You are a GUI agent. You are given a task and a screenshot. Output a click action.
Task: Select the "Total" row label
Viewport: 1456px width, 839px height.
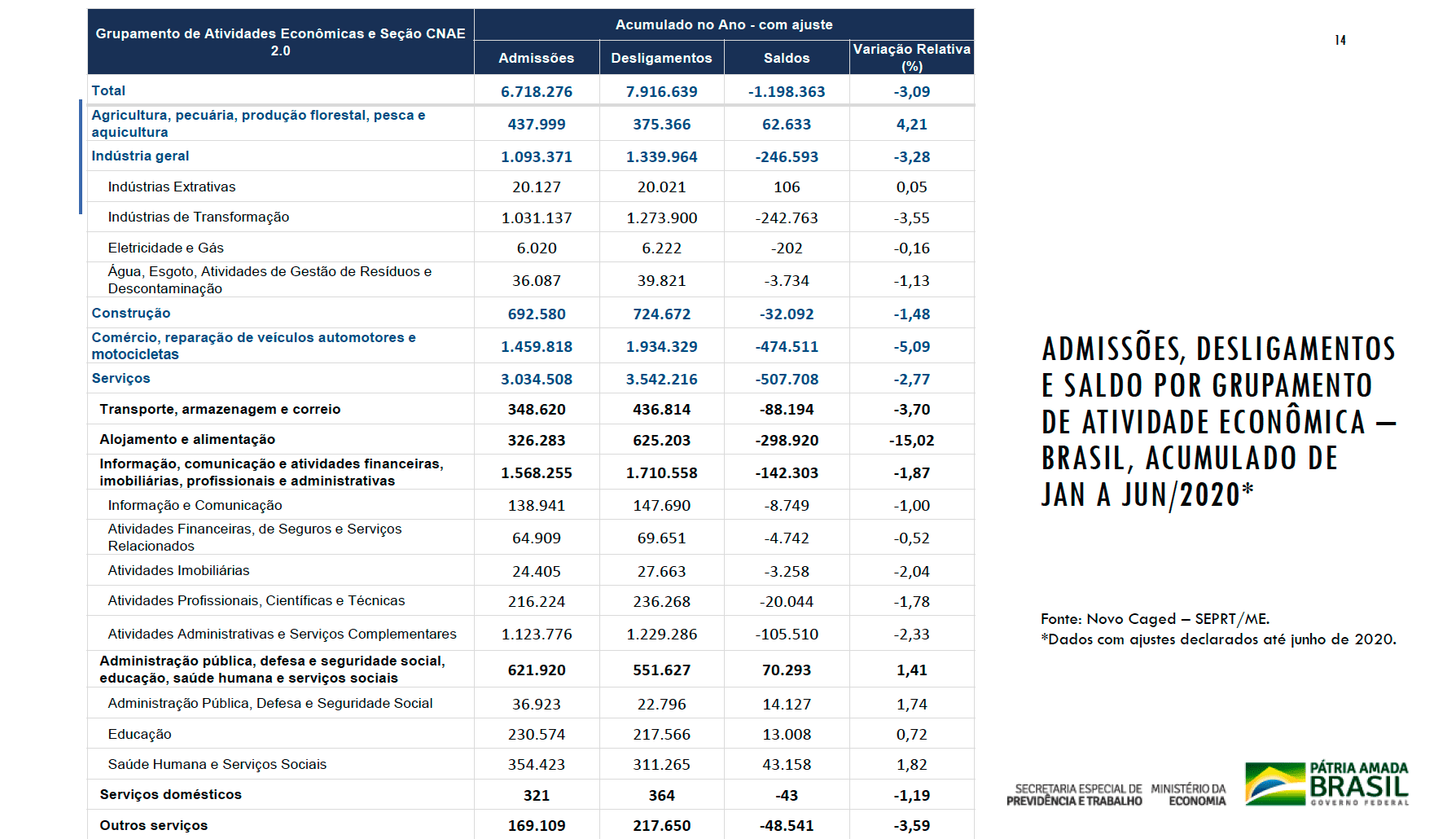pos(108,90)
